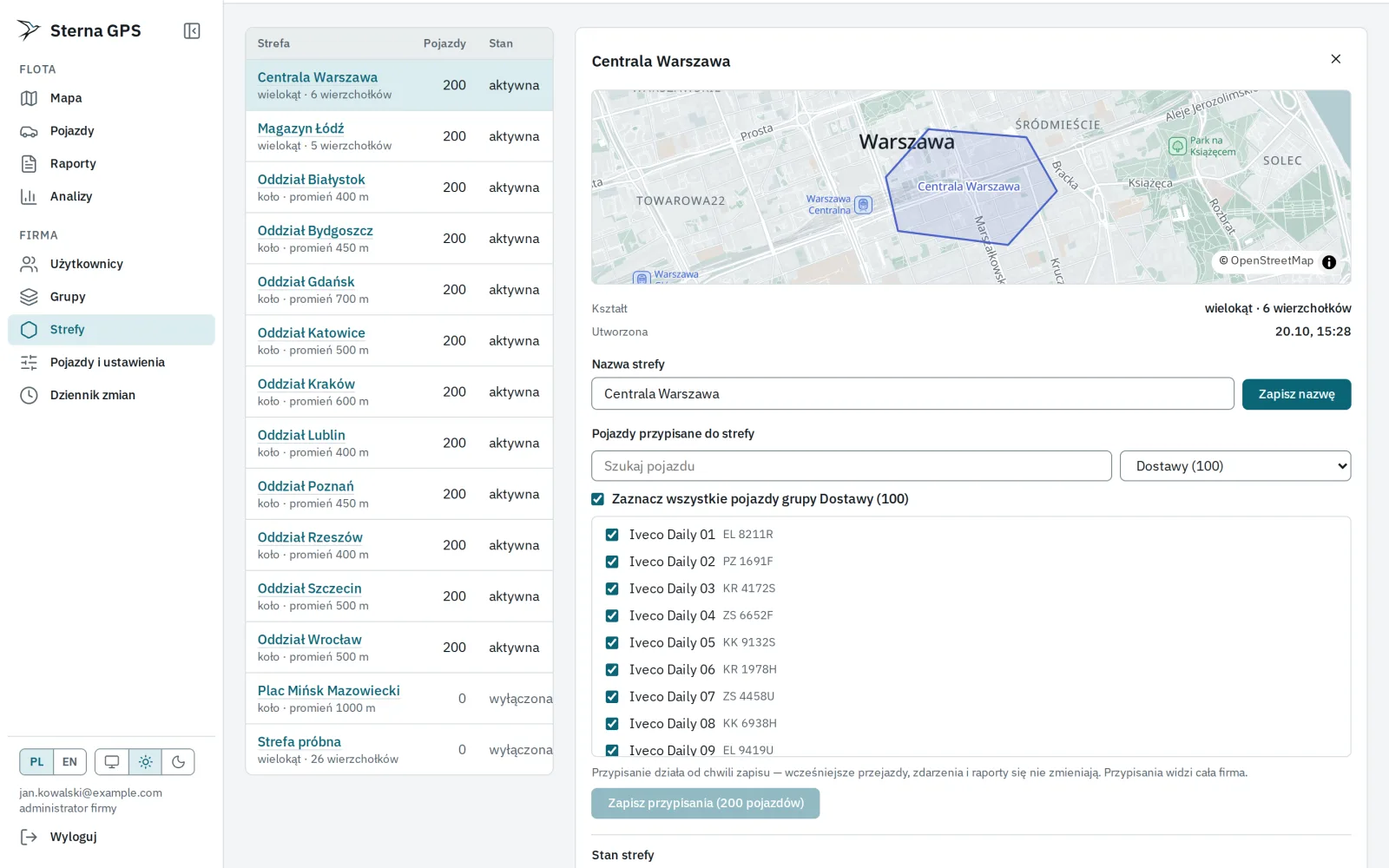Screen dimensions: 1389x868
Task: Click the Użytkownicy people icon
Action: click(x=30, y=264)
